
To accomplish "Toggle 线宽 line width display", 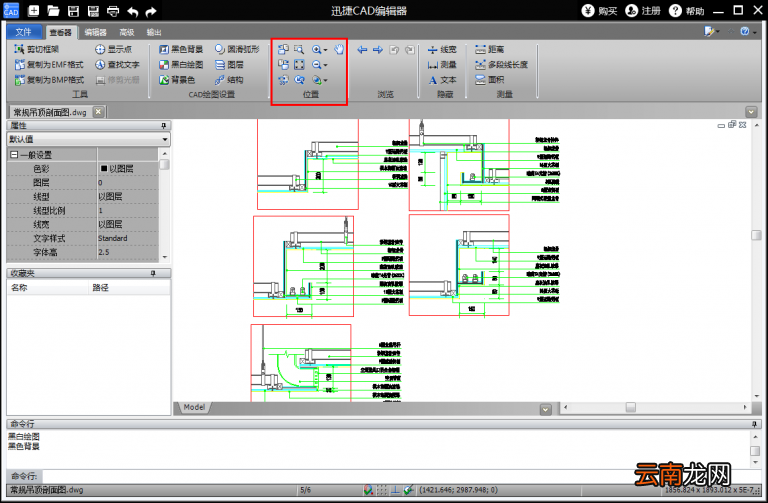I will [442, 49].
